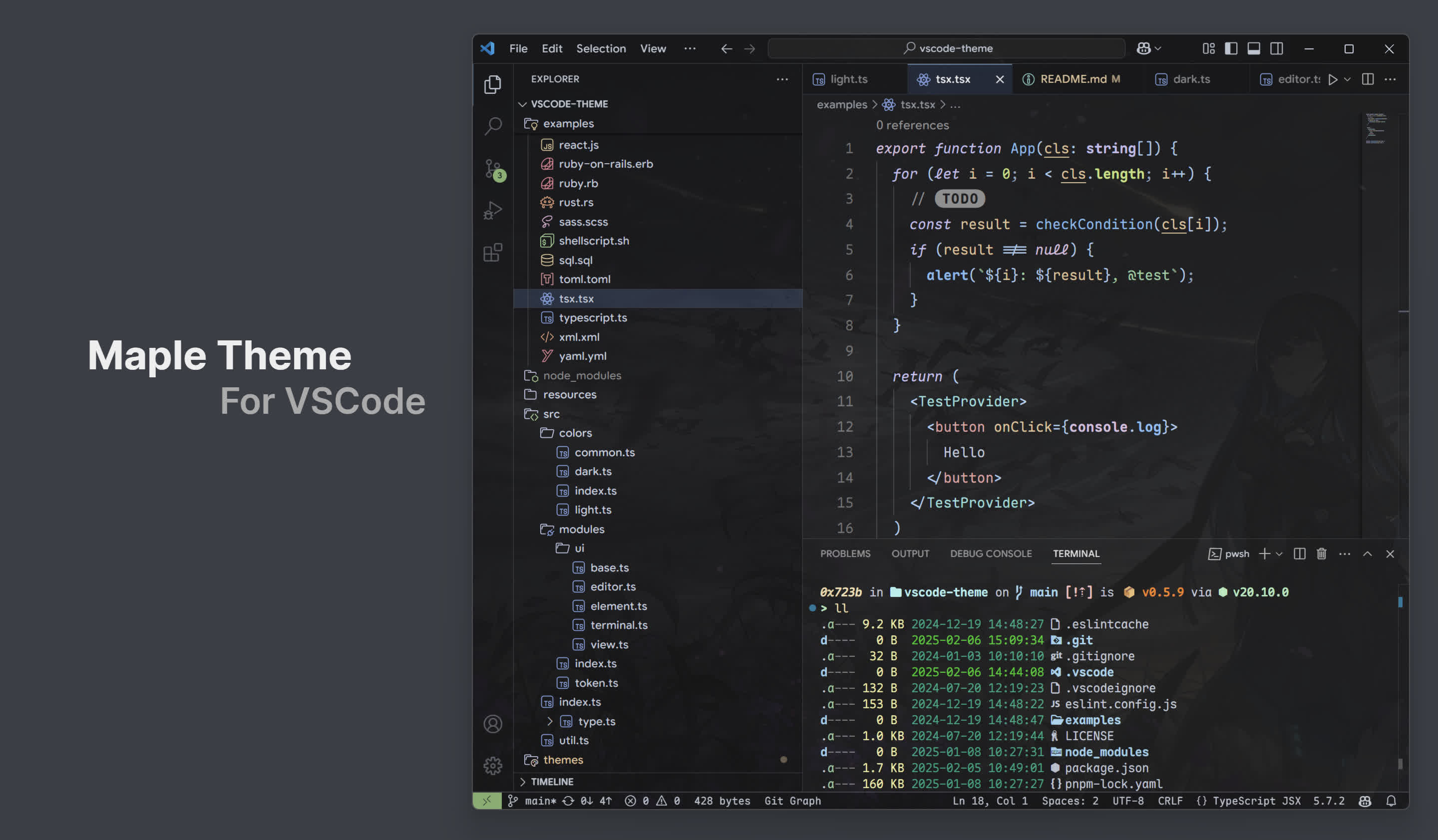Viewport: 1438px width, 840px height.
Task: Expand the type.ts tree item
Action: [550, 721]
